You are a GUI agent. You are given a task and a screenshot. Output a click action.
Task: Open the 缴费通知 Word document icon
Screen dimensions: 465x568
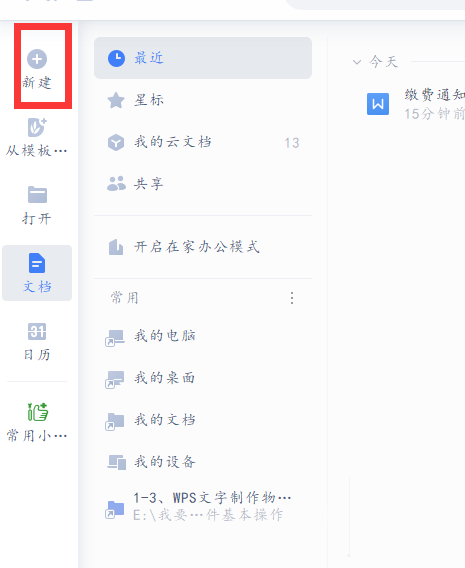[378, 104]
